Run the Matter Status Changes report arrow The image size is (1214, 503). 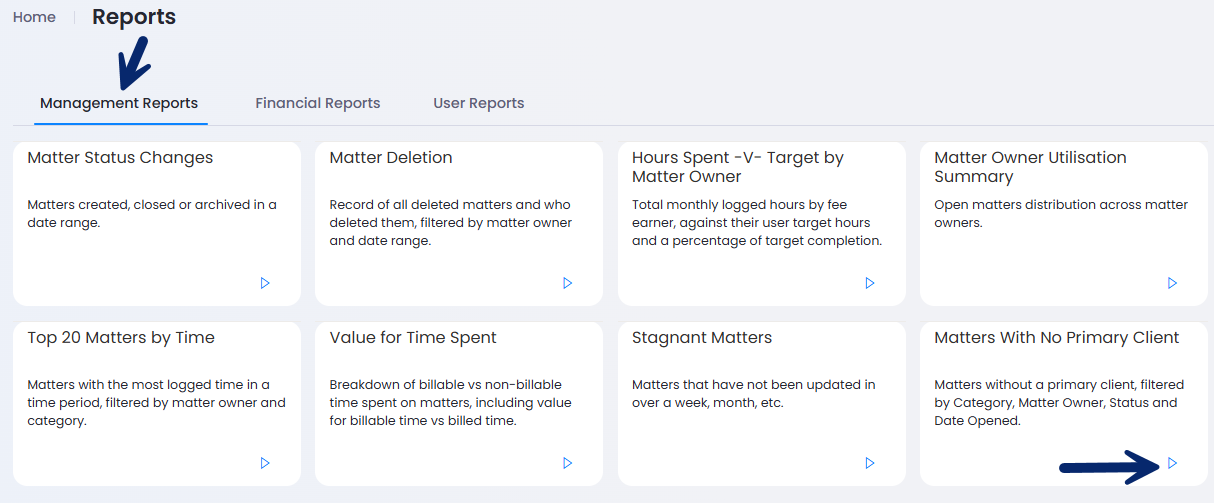click(265, 283)
